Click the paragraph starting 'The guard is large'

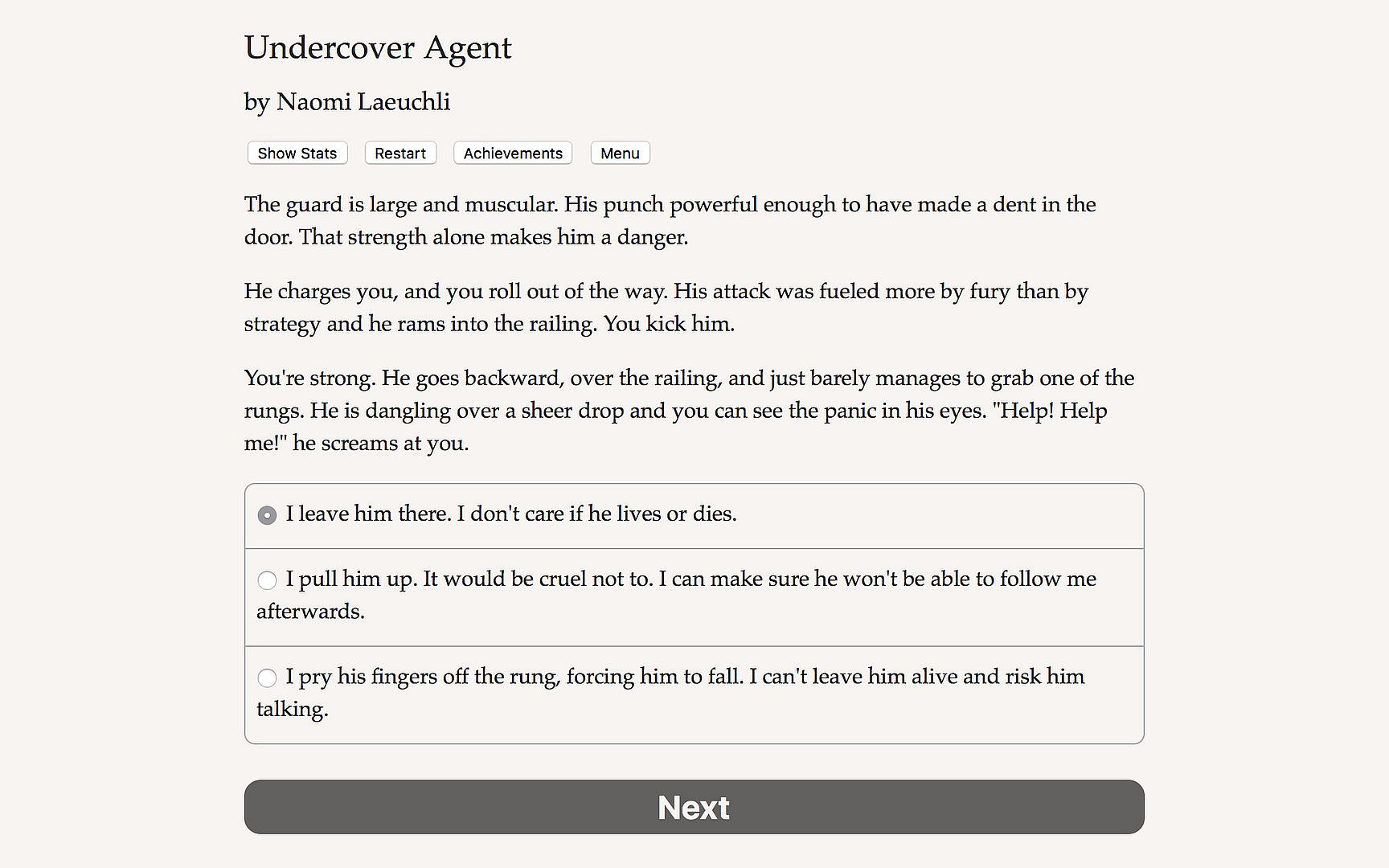670,220
